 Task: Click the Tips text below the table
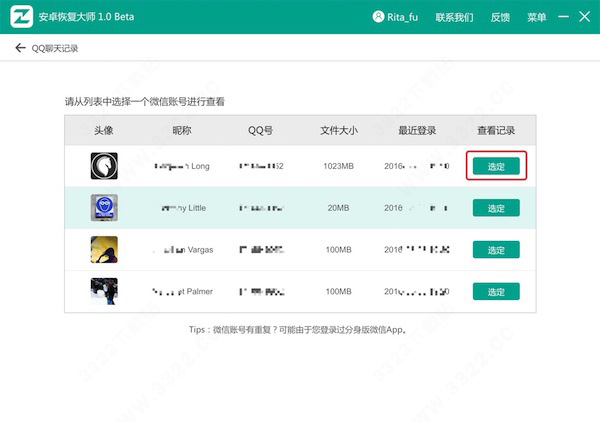(298, 329)
